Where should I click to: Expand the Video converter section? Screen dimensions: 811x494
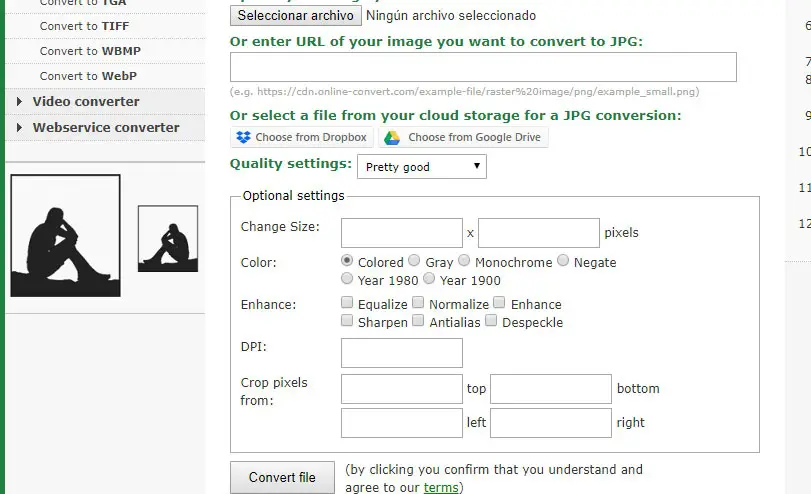[x=85, y=101]
